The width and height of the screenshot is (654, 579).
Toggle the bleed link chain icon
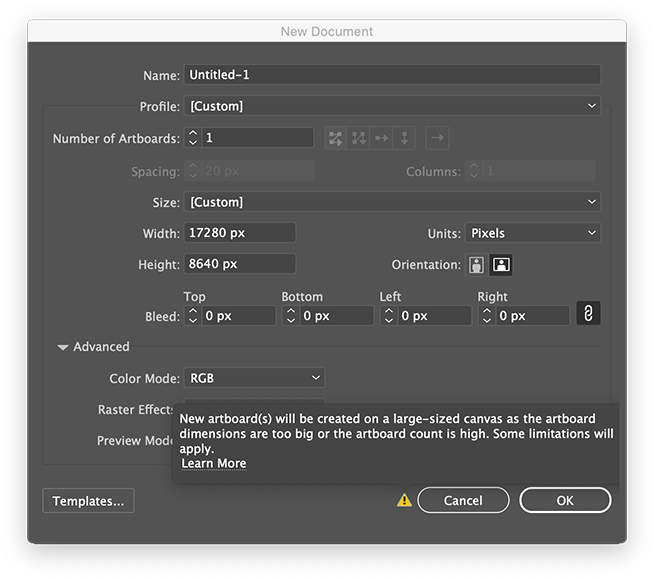tap(588, 313)
